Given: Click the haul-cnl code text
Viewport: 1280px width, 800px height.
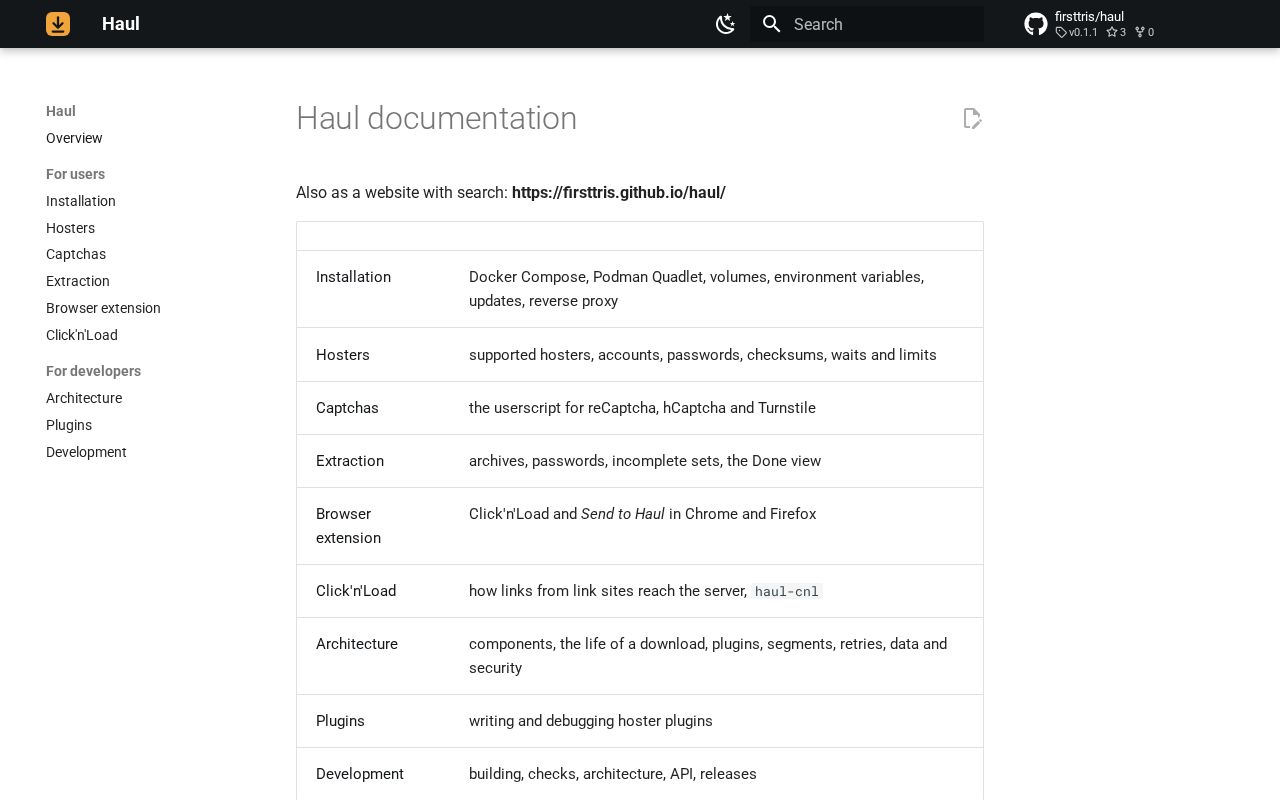Looking at the screenshot, I should (x=787, y=591).
